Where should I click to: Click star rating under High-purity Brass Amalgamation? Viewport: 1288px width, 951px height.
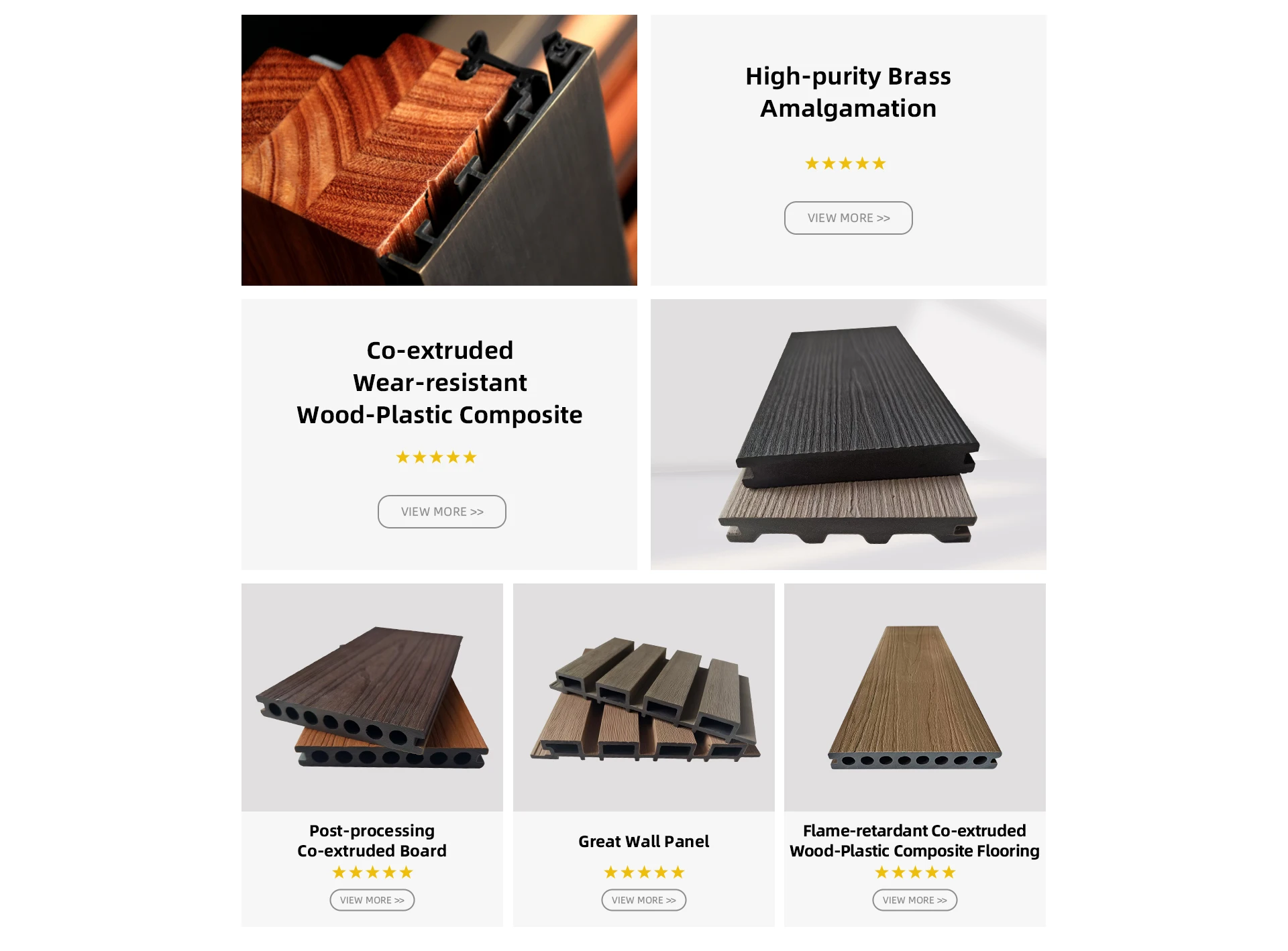click(x=845, y=163)
